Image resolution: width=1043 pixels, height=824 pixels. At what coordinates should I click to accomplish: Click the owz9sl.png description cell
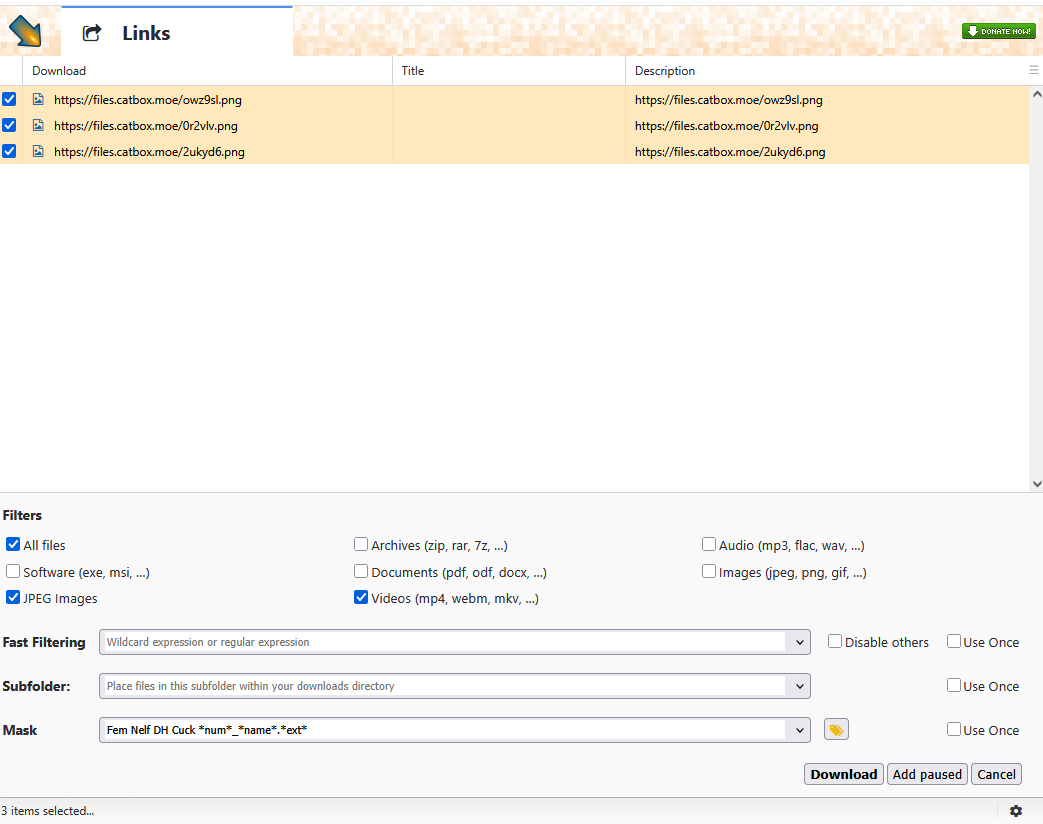827,100
